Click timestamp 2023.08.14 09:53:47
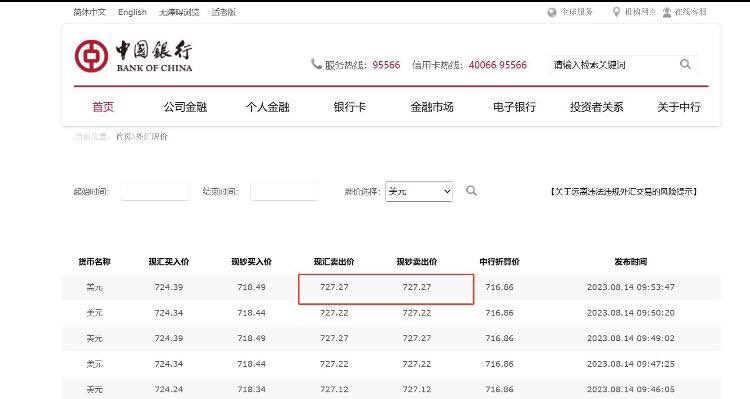The image size is (750, 399). (x=630, y=287)
